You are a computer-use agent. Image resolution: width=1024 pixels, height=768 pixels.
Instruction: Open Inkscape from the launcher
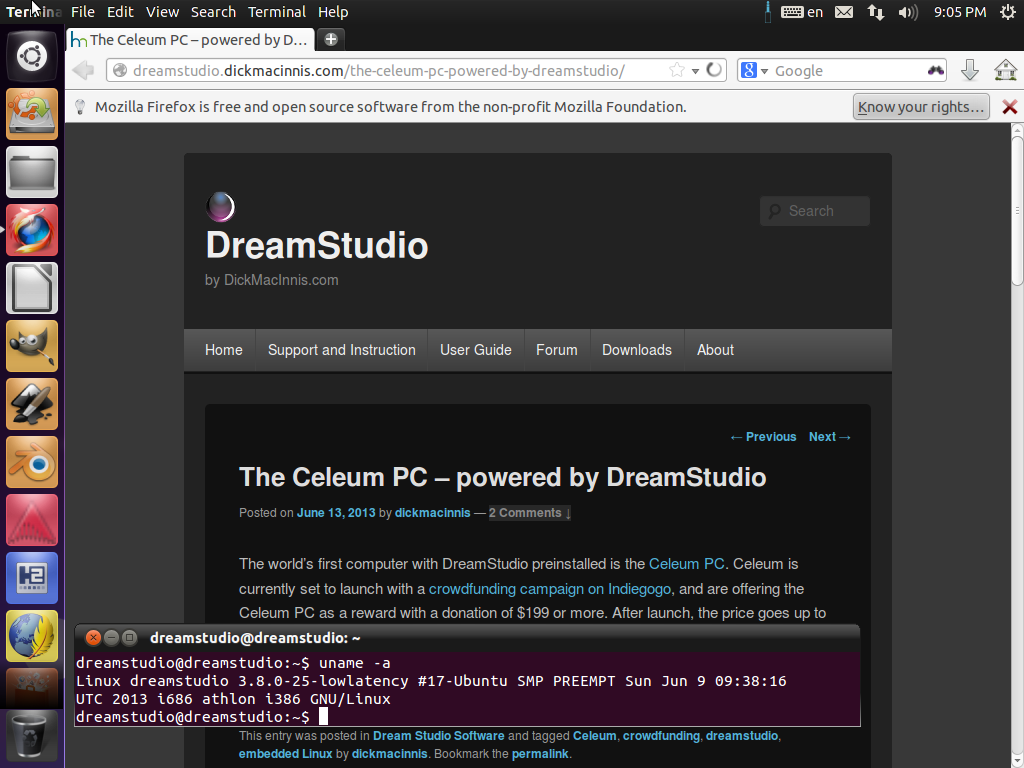pos(31,405)
